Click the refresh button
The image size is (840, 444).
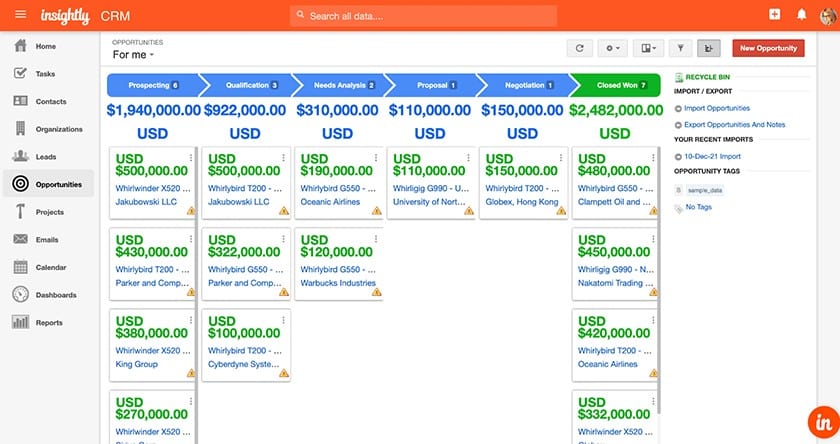(579, 48)
